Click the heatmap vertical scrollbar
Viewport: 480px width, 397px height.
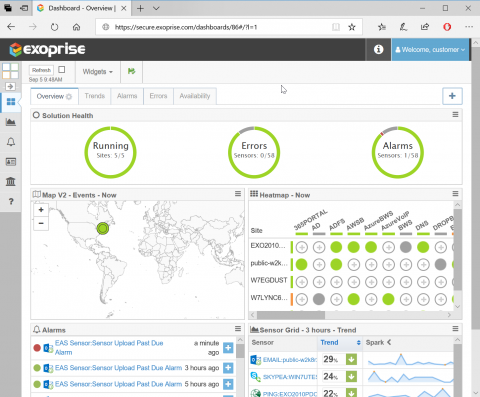pos(457,249)
